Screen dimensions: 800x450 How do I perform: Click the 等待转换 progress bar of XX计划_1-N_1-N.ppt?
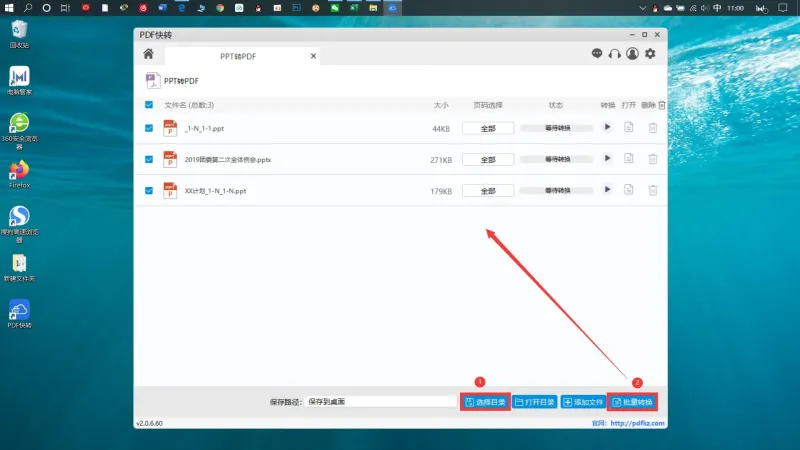(557, 190)
